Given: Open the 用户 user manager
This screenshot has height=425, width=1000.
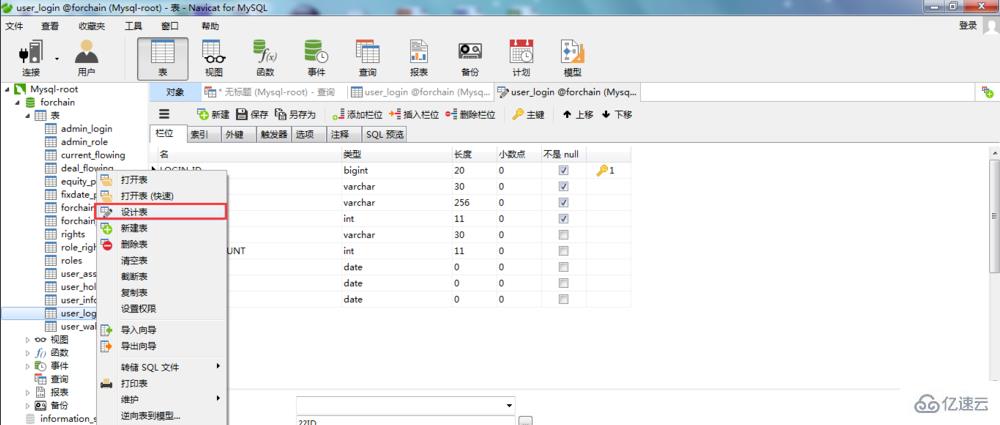Looking at the screenshot, I should point(86,58).
